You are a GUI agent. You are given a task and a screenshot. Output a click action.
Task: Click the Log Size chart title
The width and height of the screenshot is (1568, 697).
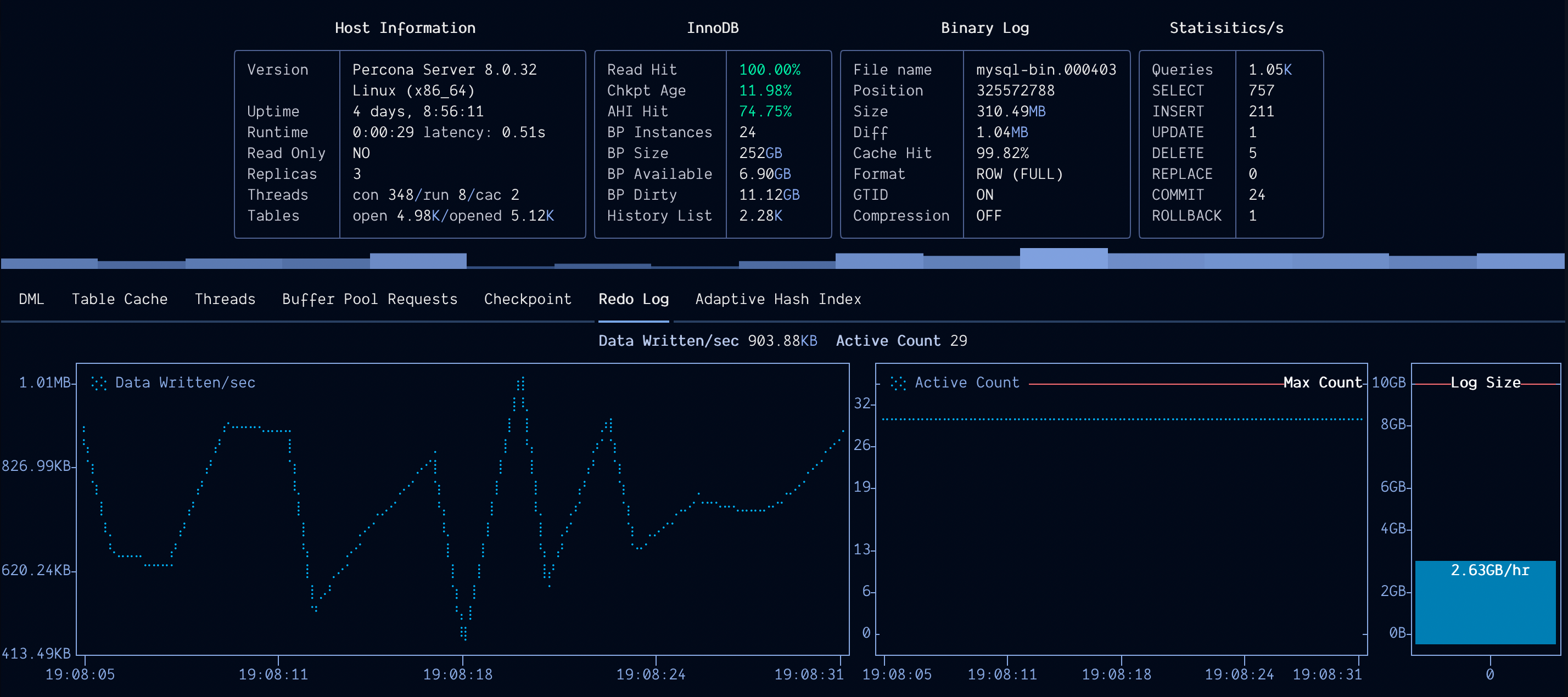click(1485, 383)
